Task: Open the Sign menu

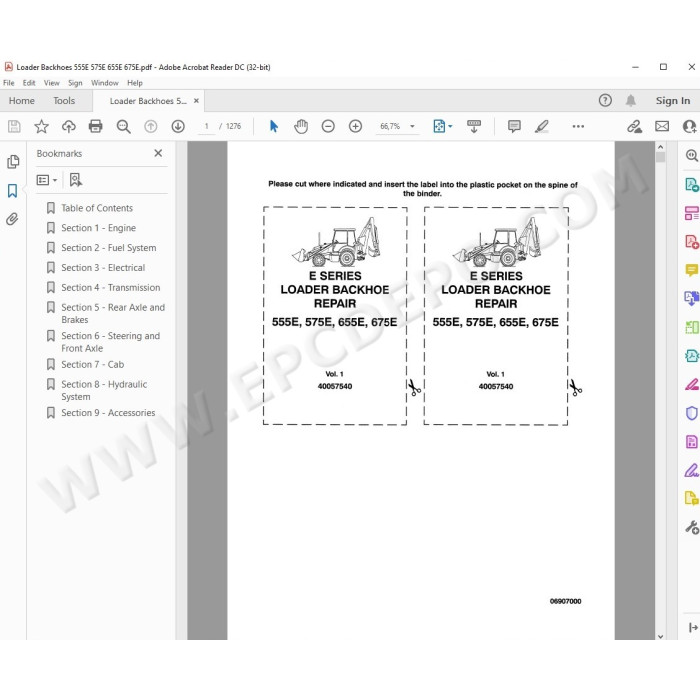Action: [x=75, y=83]
